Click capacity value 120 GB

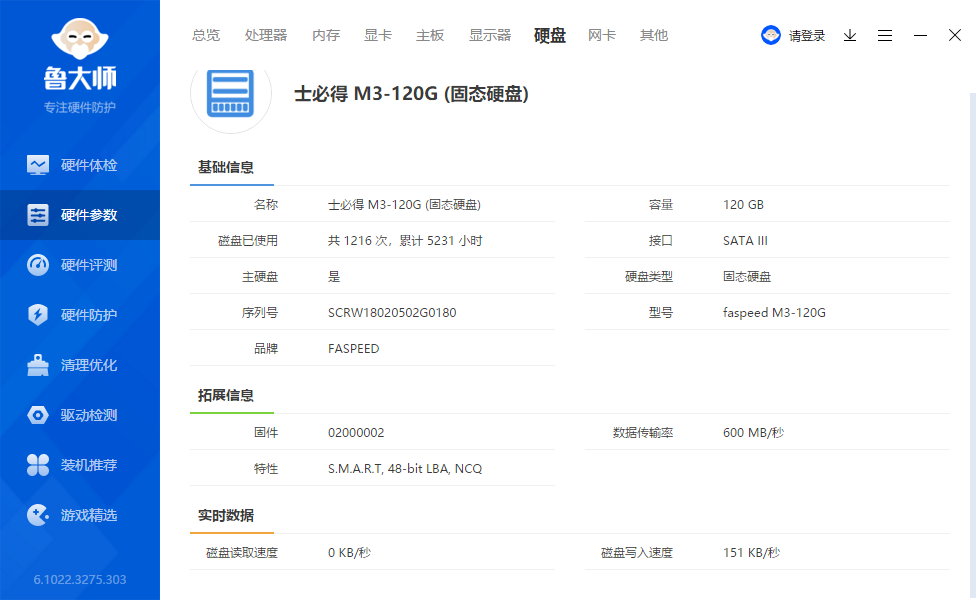point(743,205)
